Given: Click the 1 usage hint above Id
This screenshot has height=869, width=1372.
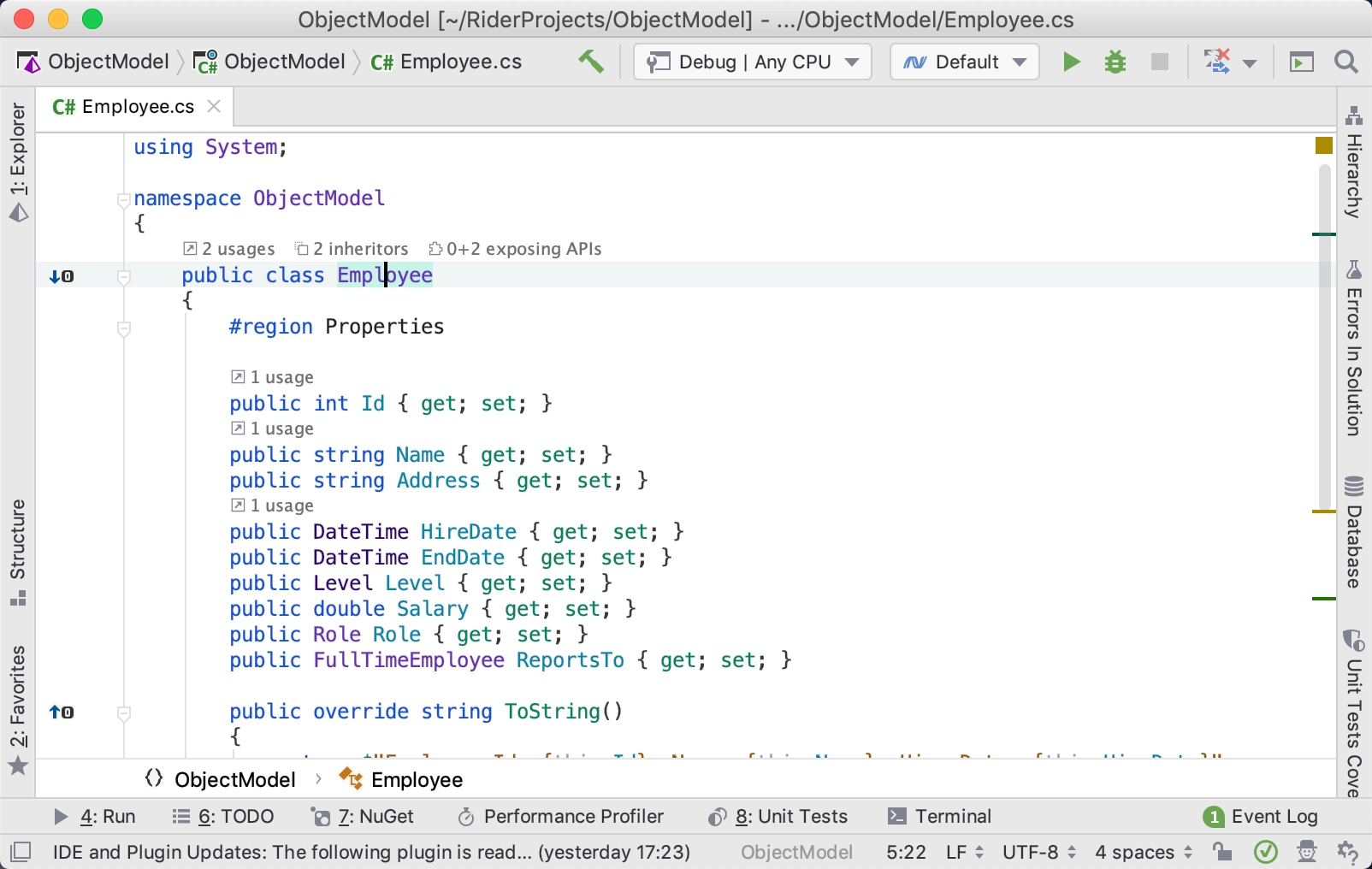Looking at the screenshot, I should click(272, 377).
